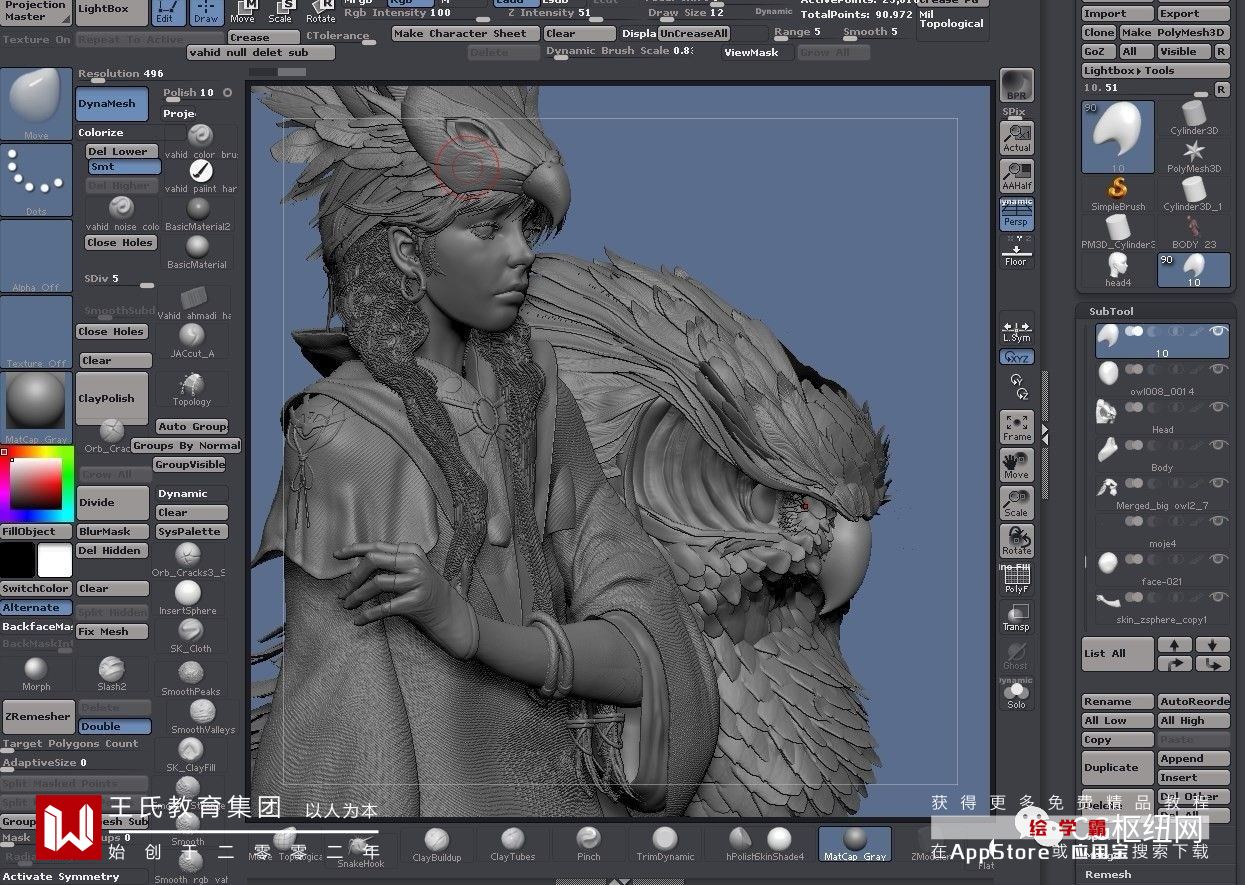This screenshot has height=885, width=1245.
Task: Select the Actual size zoom icon
Action: [1017, 137]
